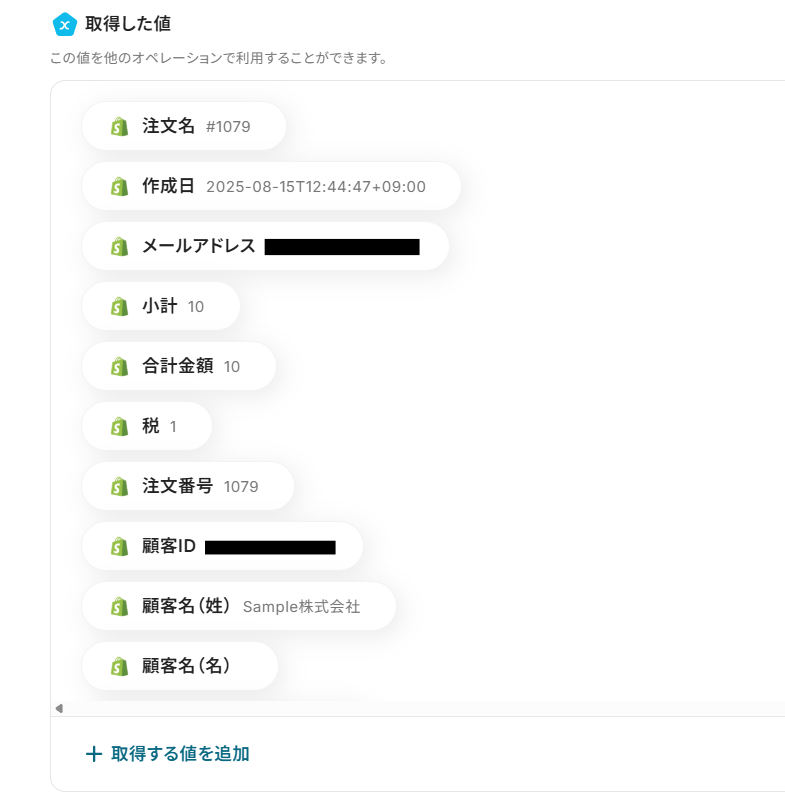Click the Shopify icon beside 税
Image resolution: width=785 pixels, height=808 pixels.
coord(120,427)
